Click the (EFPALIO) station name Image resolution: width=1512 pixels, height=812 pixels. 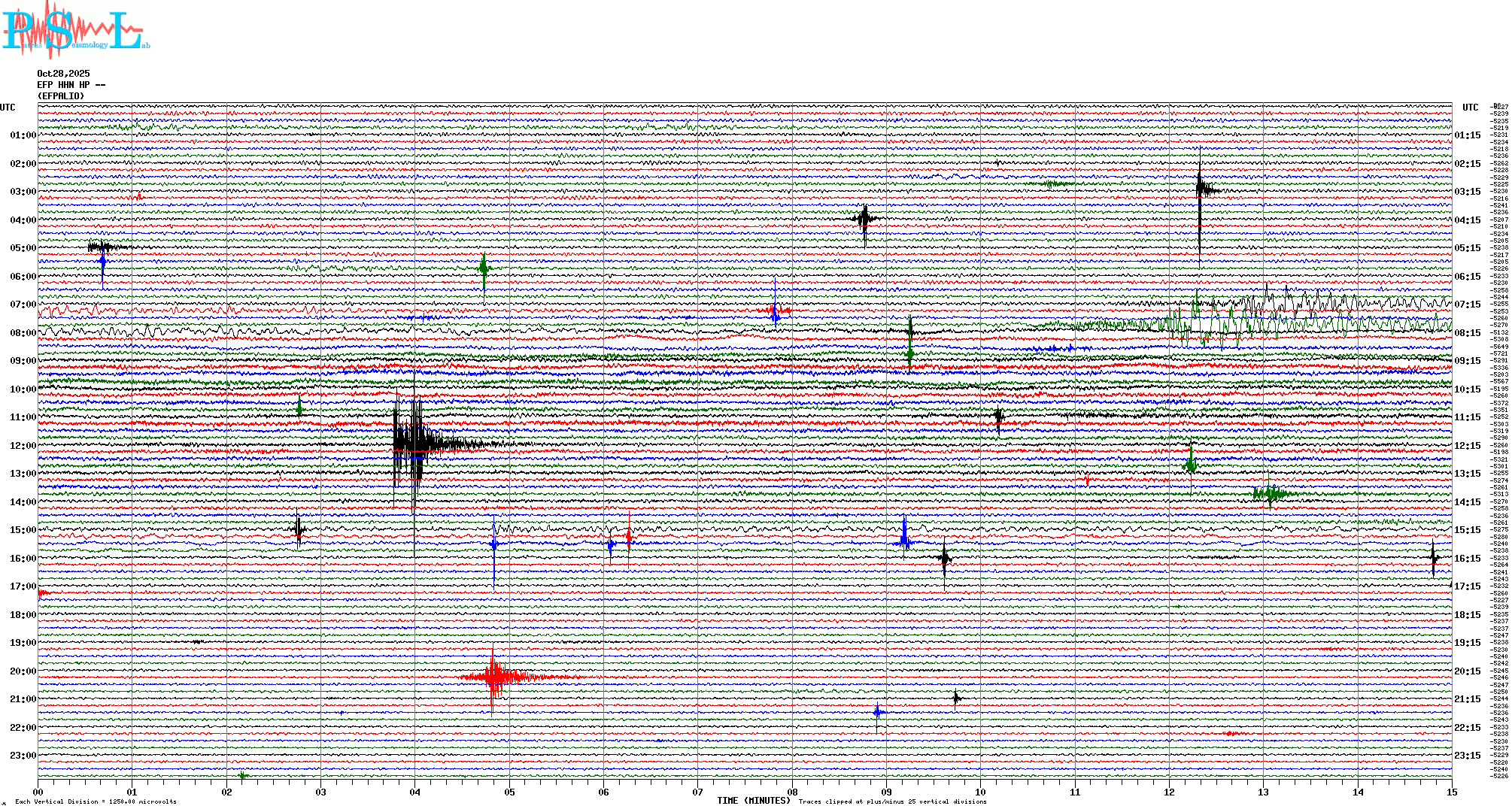pyautogui.click(x=61, y=96)
